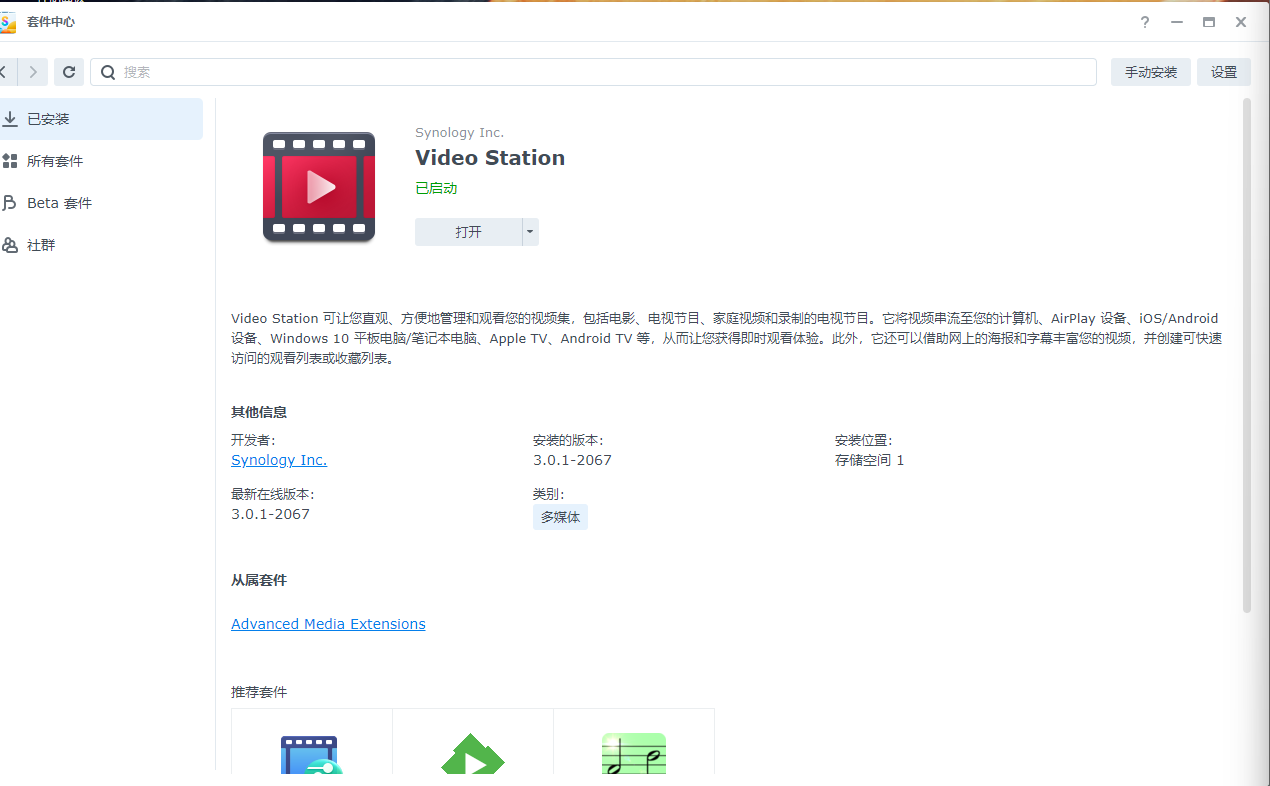Open the Synology Inc. developer link
Viewport: 1270px width, 786px height.
(279, 460)
